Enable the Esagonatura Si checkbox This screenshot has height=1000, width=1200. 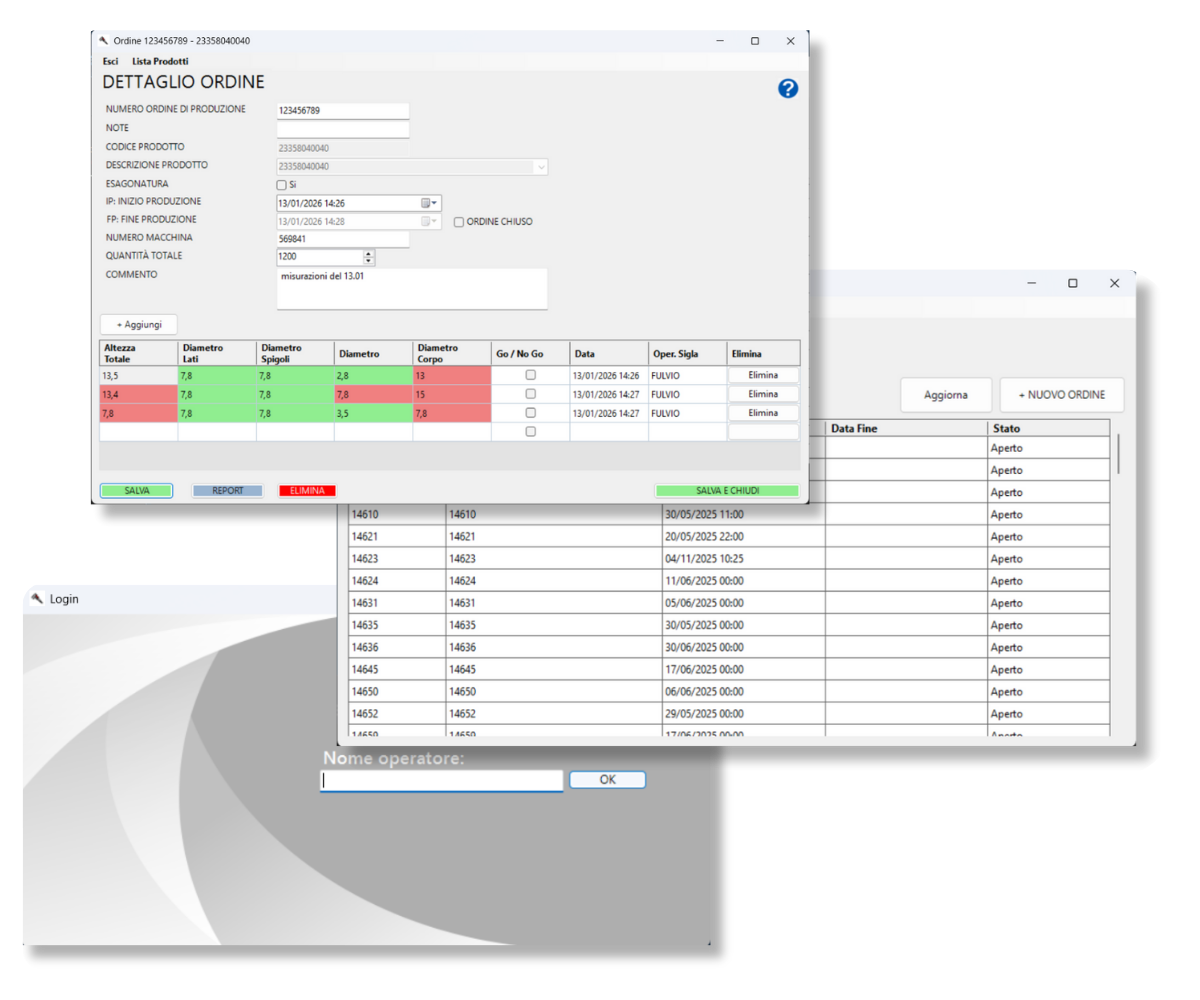click(x=281, y=185)
